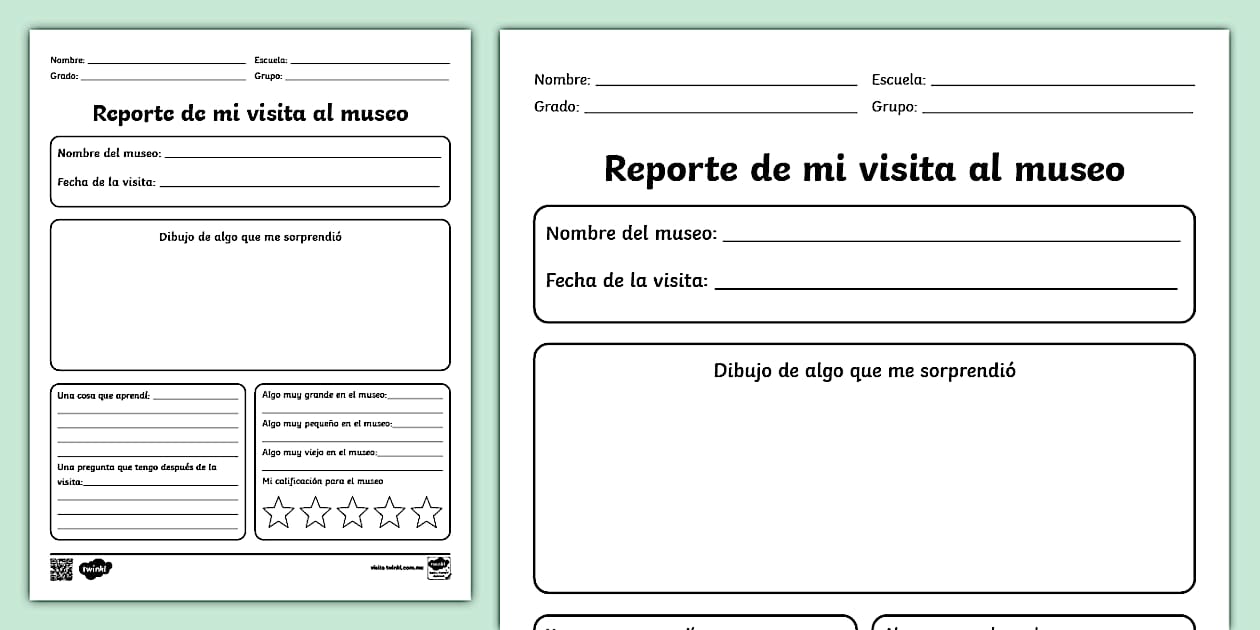
Task: Click the fifth star to rate the museum
Action: click(428, 512)
